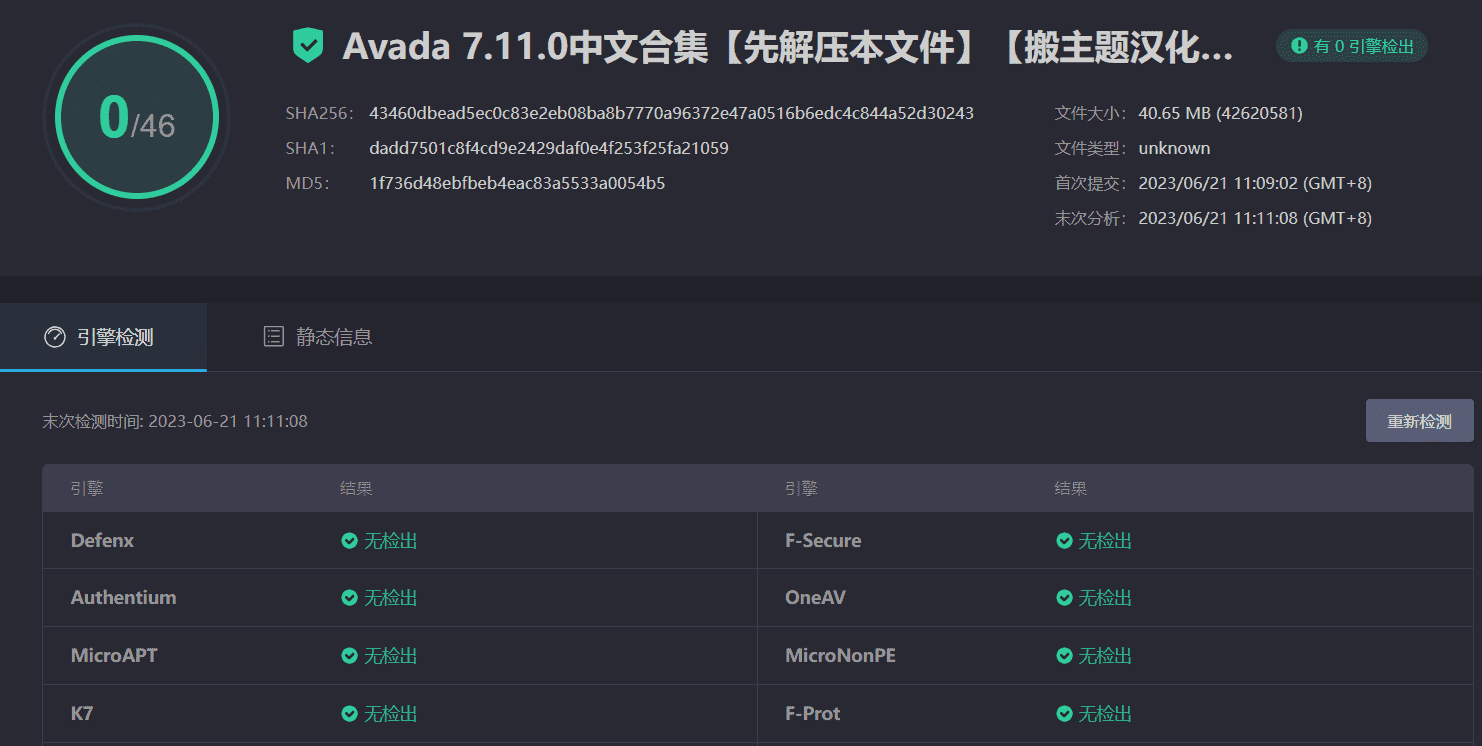
Task: Click the list icon on 静态信息 tab
Action: [x=273, y=337]
